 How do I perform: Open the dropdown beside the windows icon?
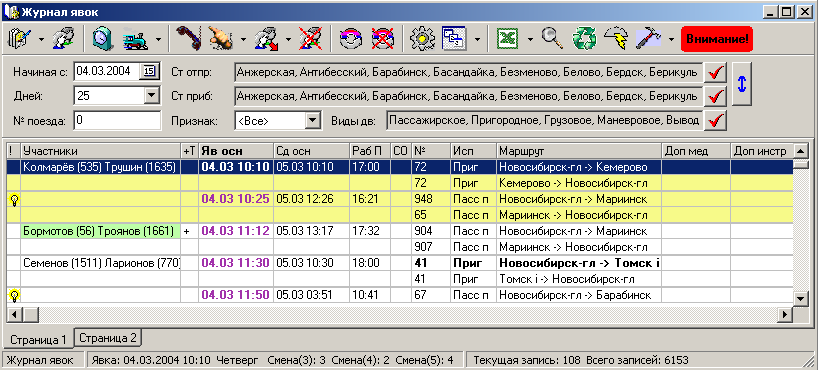click(477, 39)
